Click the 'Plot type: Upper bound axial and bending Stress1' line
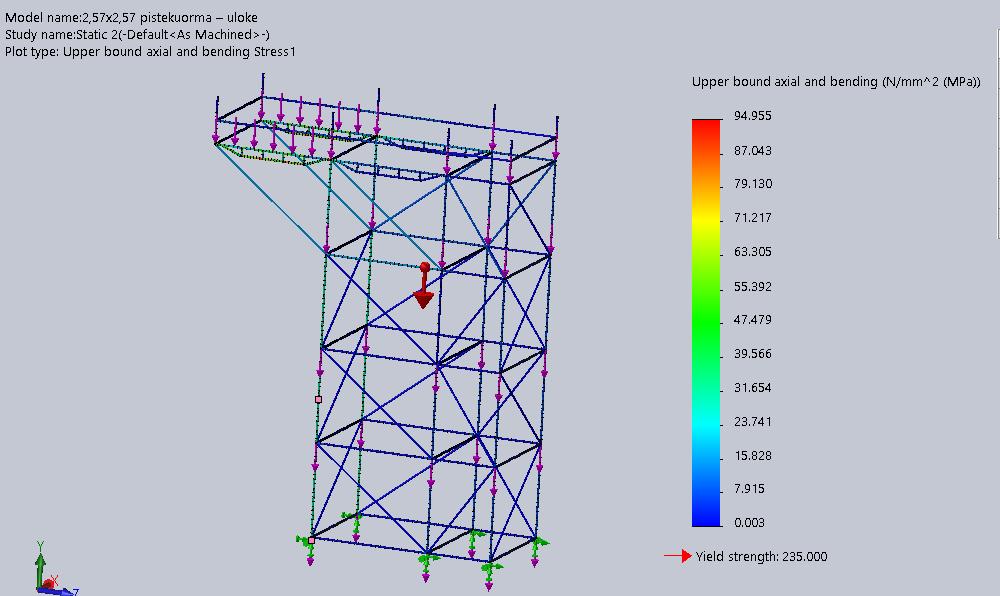This screenshot has height=596, width=1000. pos(151,52)
